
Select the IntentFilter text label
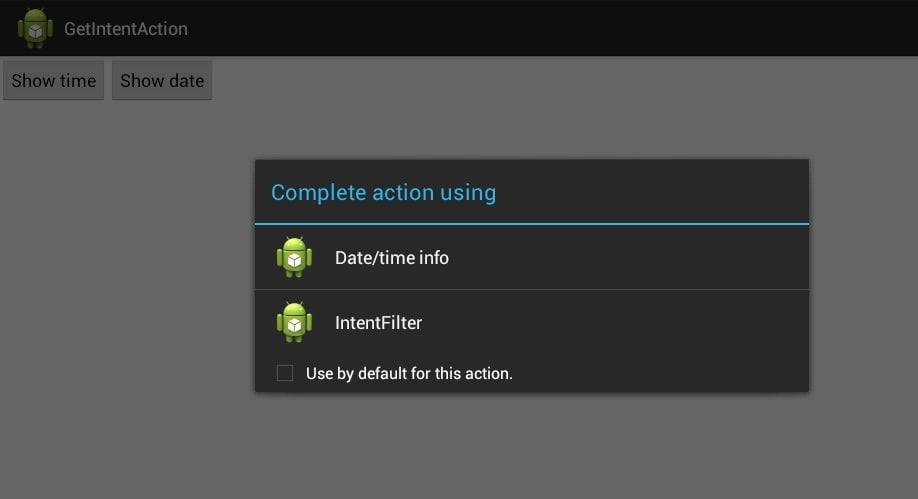[378, 323]
